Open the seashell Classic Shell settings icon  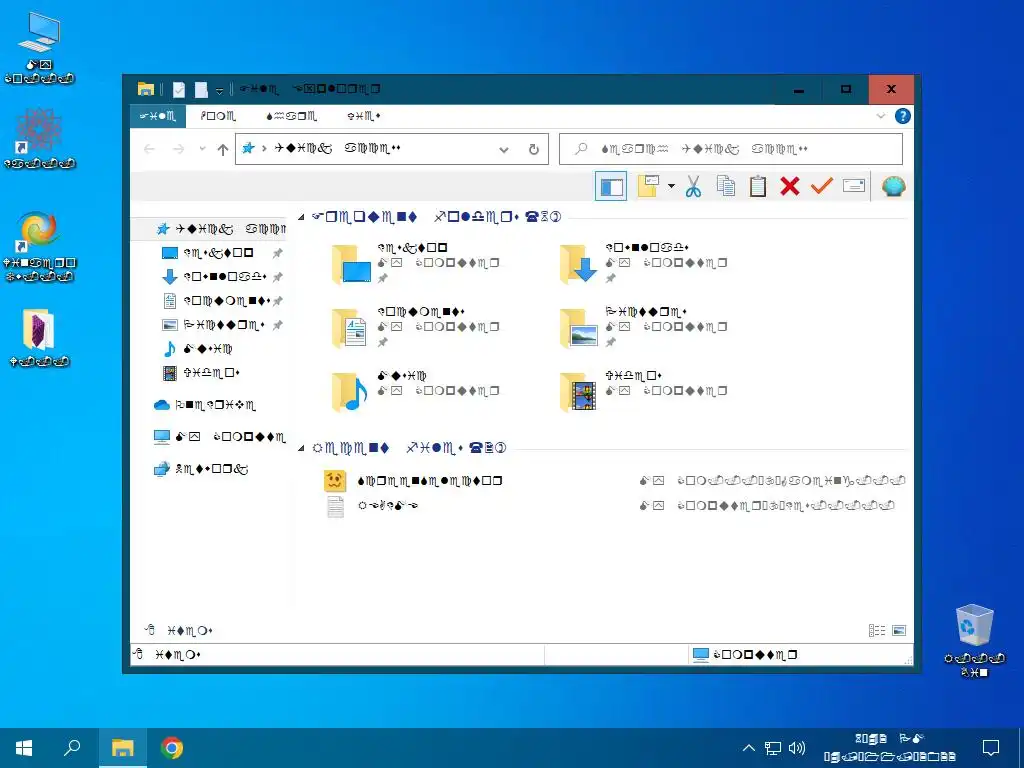pos(893,187)
